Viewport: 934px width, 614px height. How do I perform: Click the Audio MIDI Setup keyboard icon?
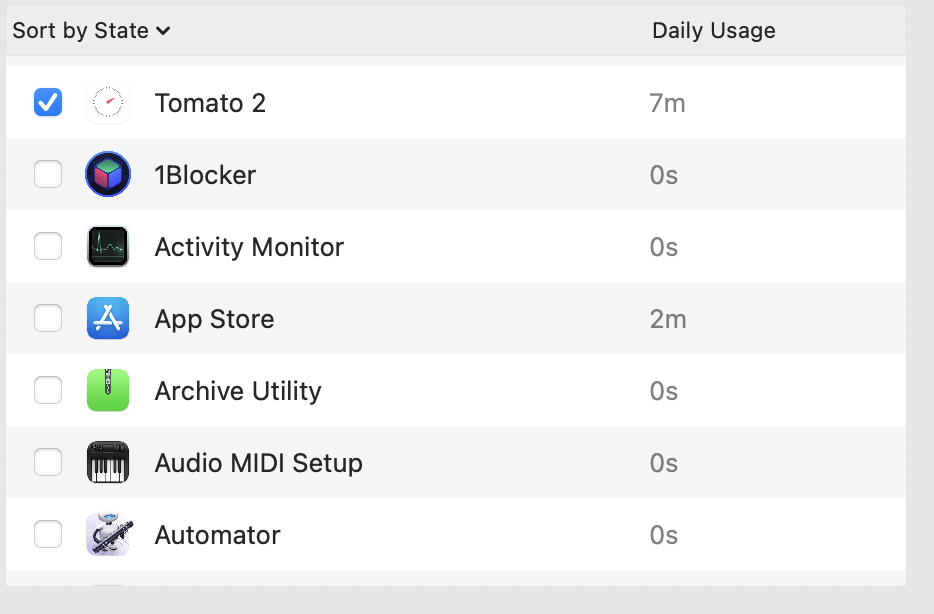108,463
